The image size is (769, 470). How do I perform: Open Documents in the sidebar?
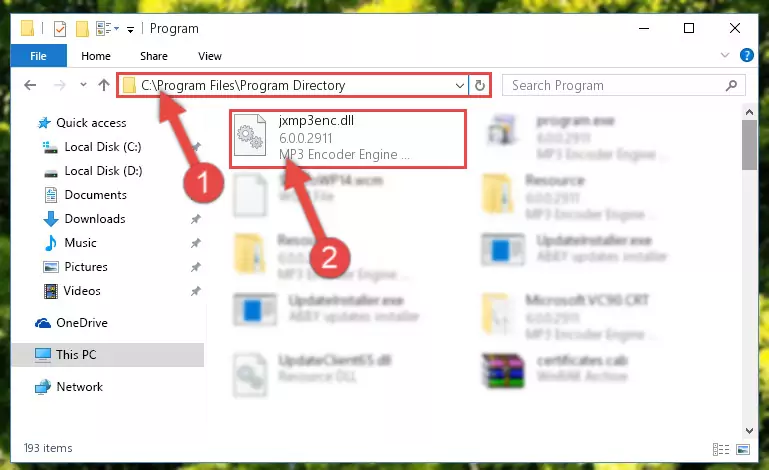tap(96, 195)
